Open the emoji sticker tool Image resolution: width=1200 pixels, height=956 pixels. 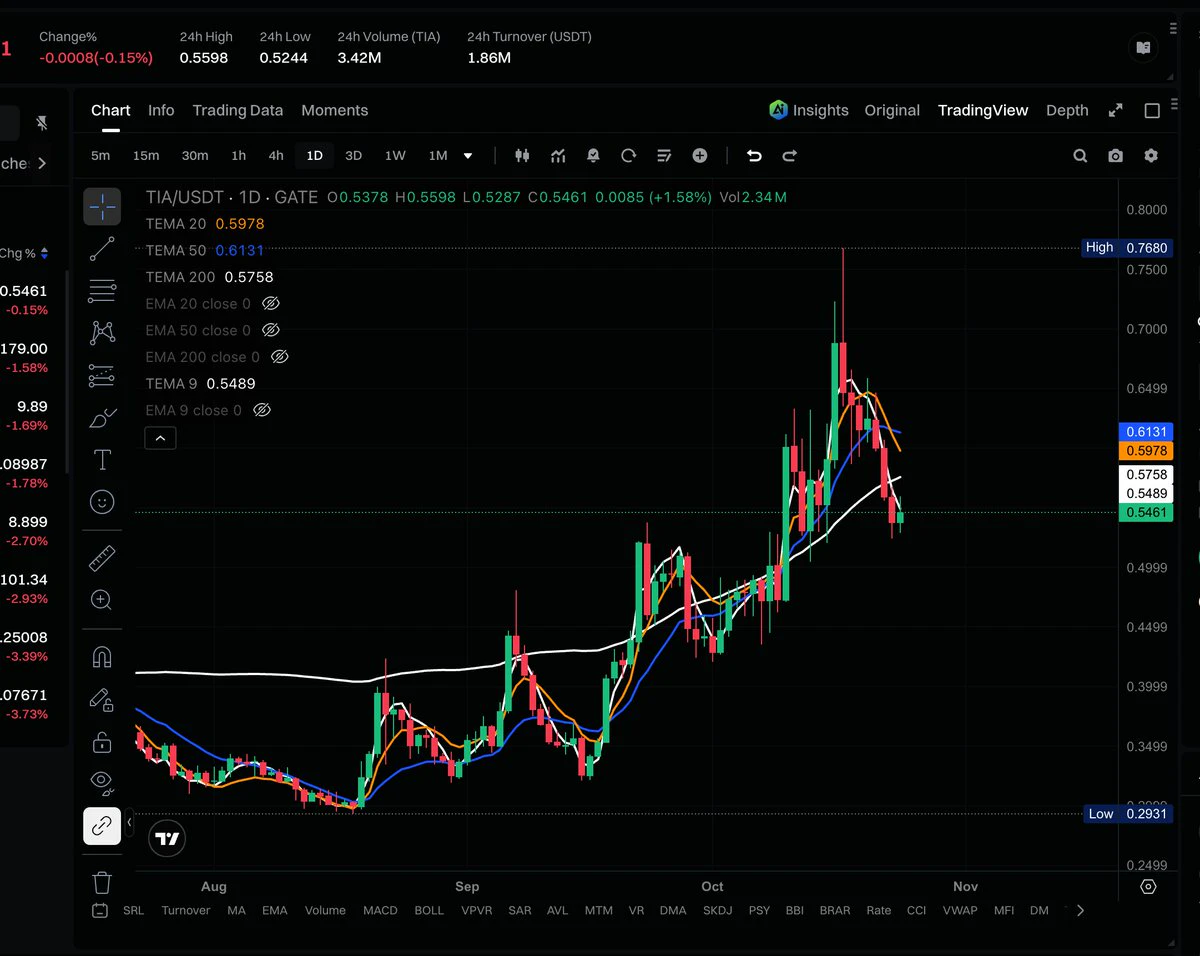(102, 502)
